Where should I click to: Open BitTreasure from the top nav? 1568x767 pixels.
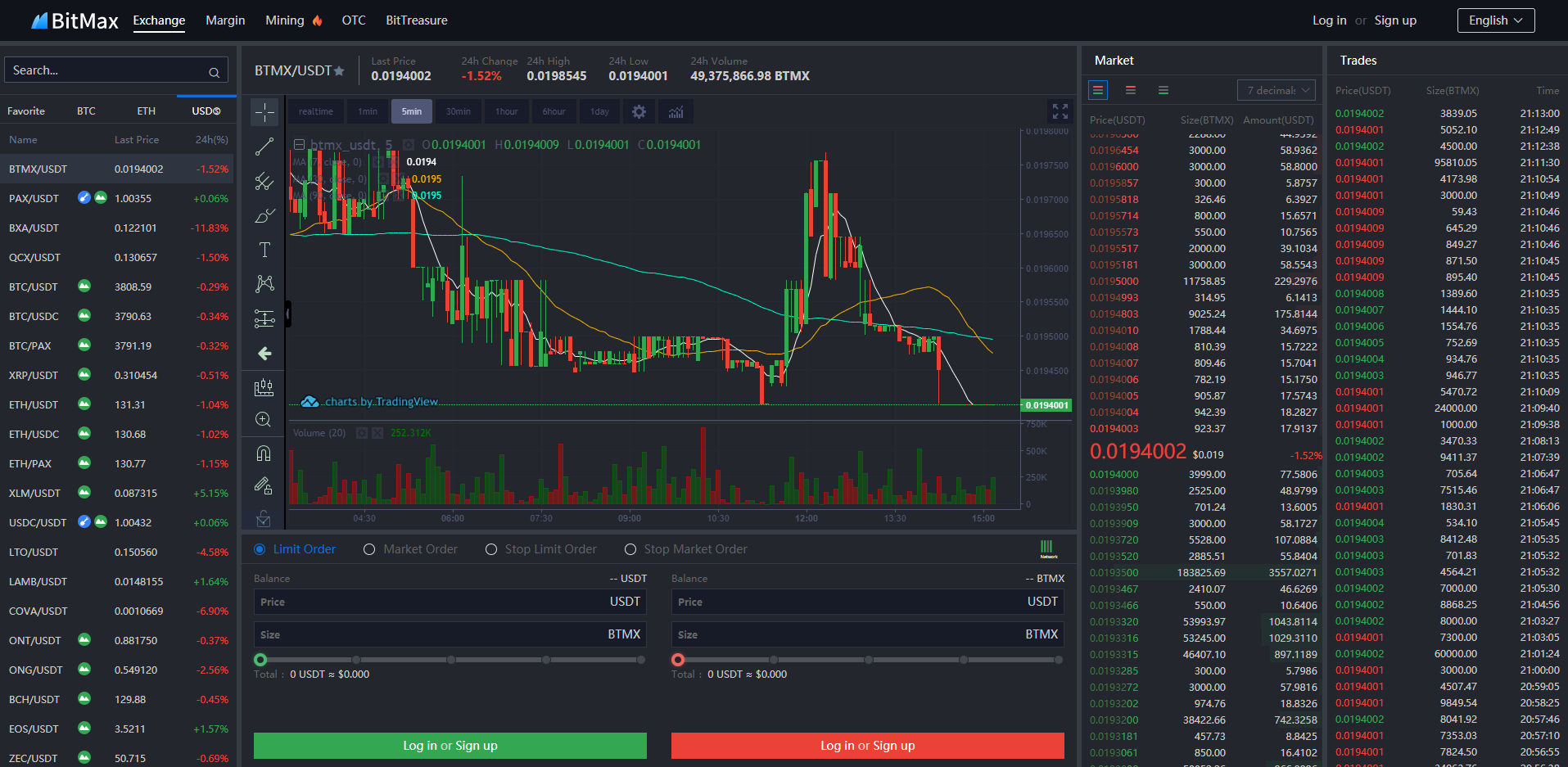pos(417,20)
